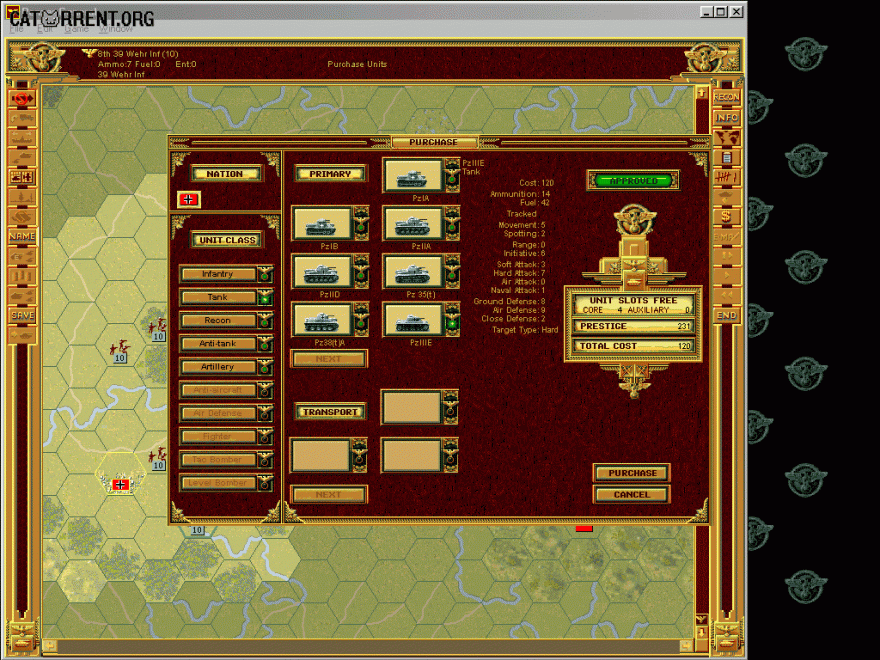Viewport: 880px width, 660px height.
Task: Click the tally marks icon in right sidebar
Action: tap(726, 177)
